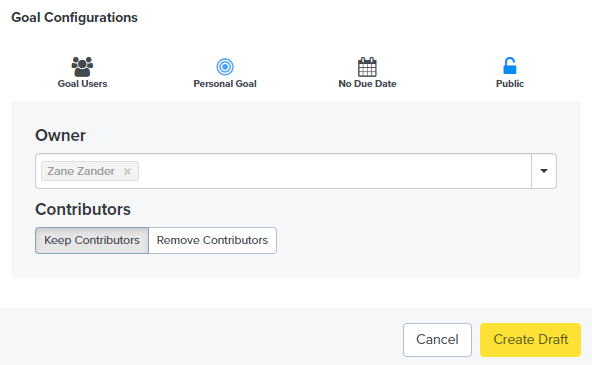
Task: Click the Owner section heading
Action: click(60, 136)
